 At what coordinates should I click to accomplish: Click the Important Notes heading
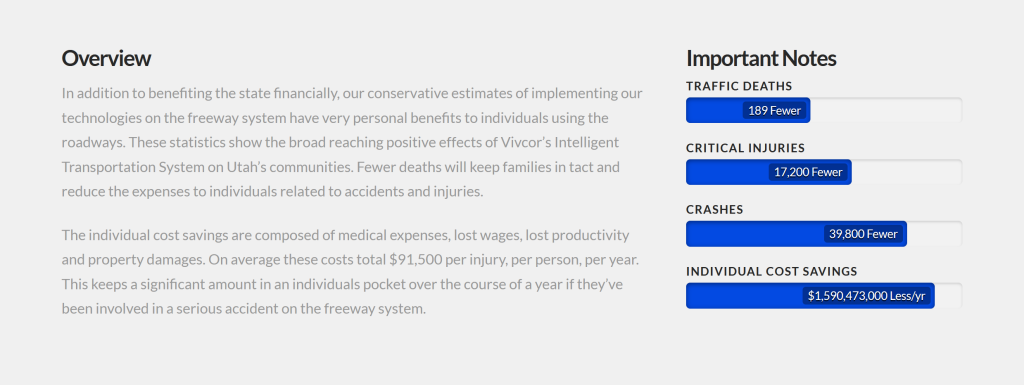pyautogui.click(x=761, y=58)
